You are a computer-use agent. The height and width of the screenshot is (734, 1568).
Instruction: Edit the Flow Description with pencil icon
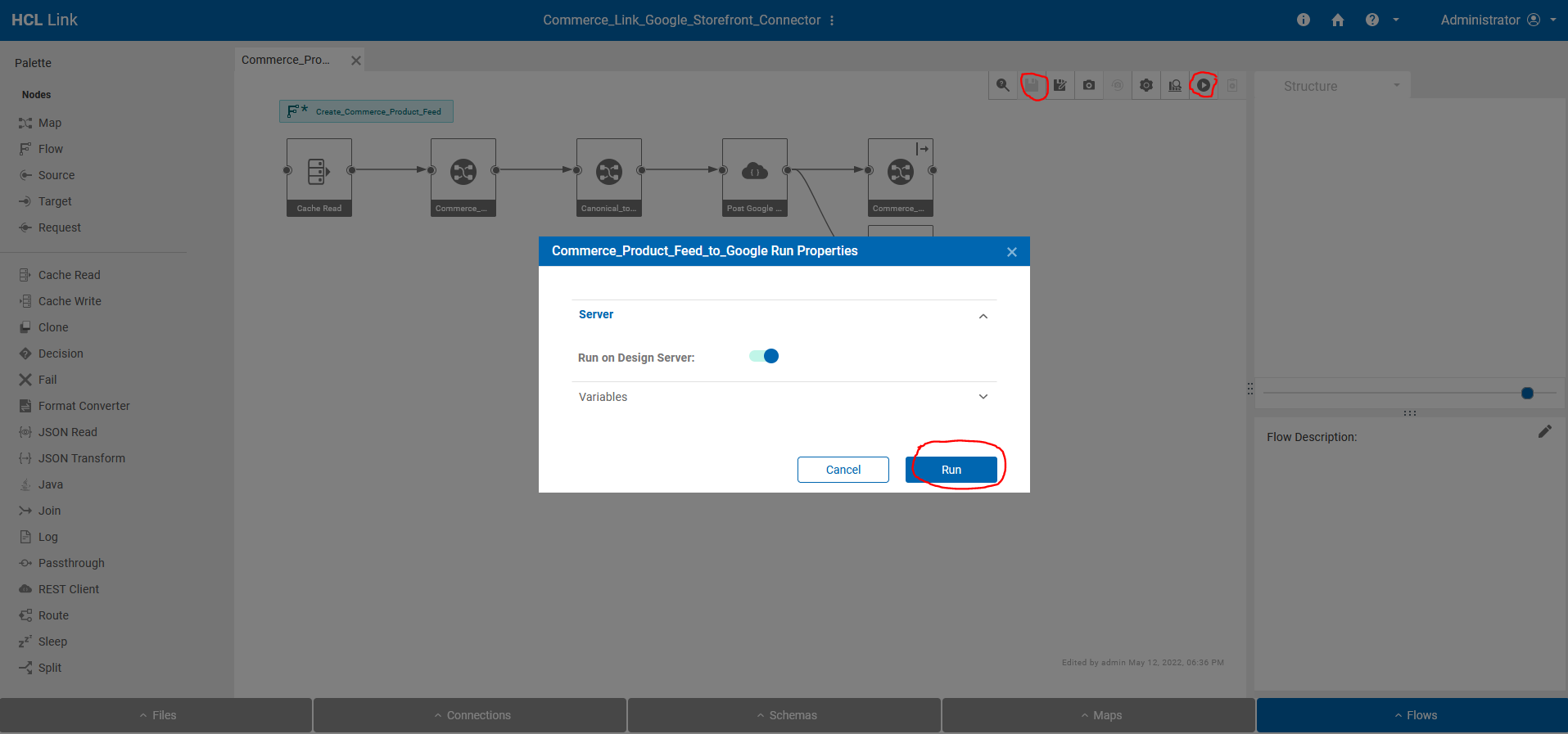click(1545, 431)
